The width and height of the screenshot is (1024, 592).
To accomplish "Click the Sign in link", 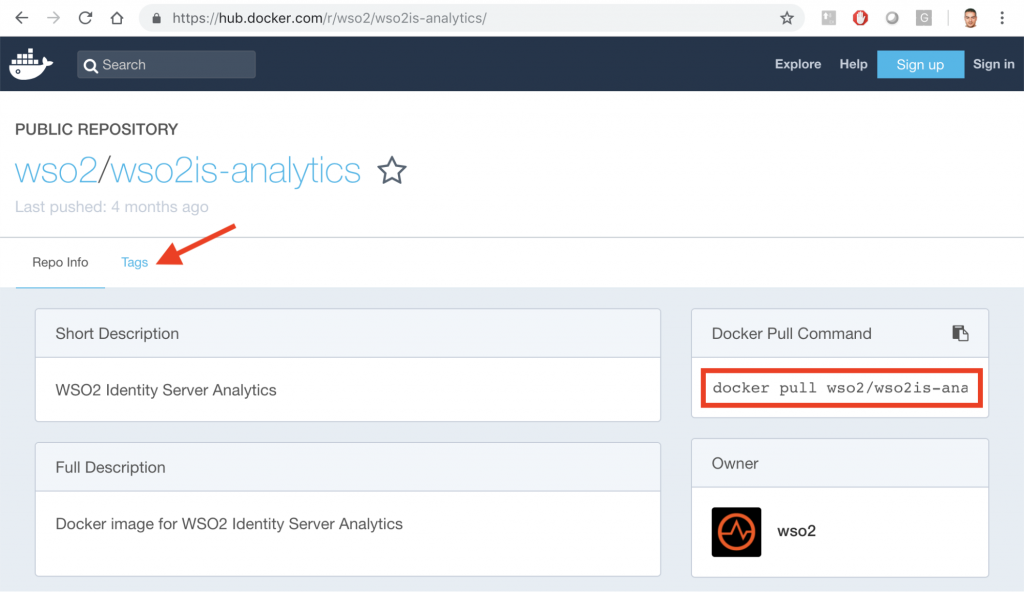I will tap(993, 64).
